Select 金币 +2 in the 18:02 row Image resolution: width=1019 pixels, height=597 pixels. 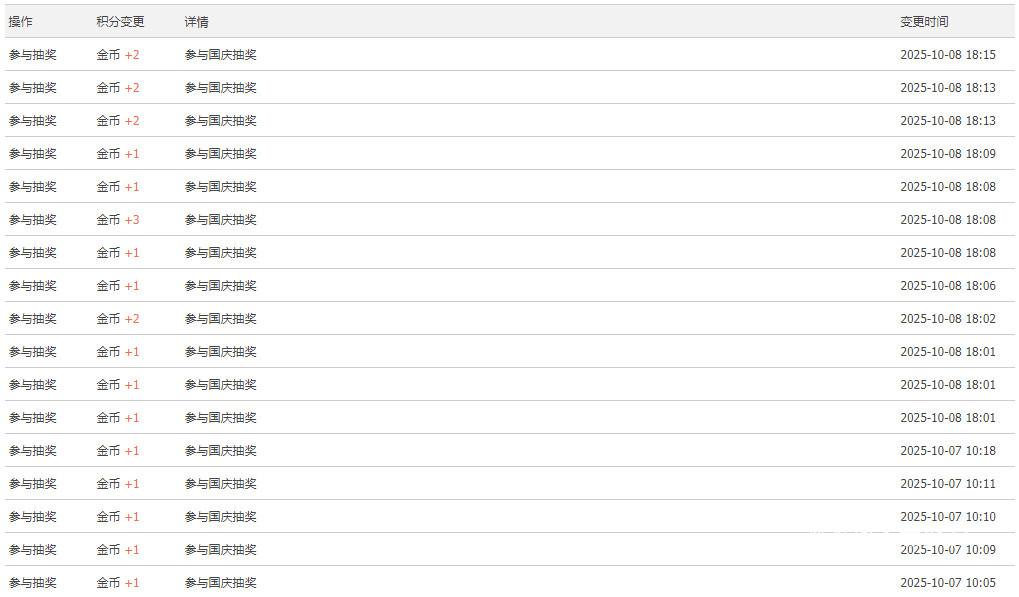tap(118, 319)
